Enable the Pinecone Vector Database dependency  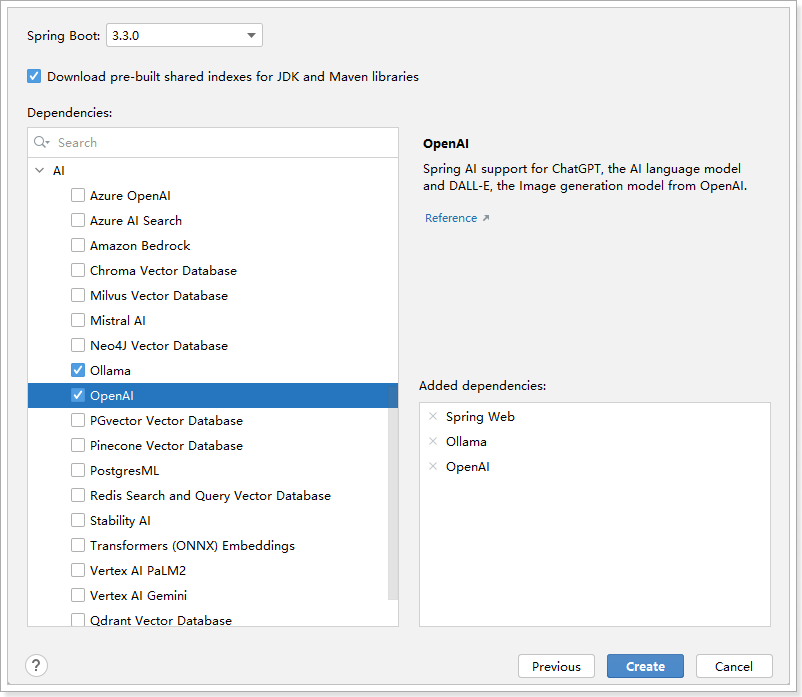click(78, 445)
